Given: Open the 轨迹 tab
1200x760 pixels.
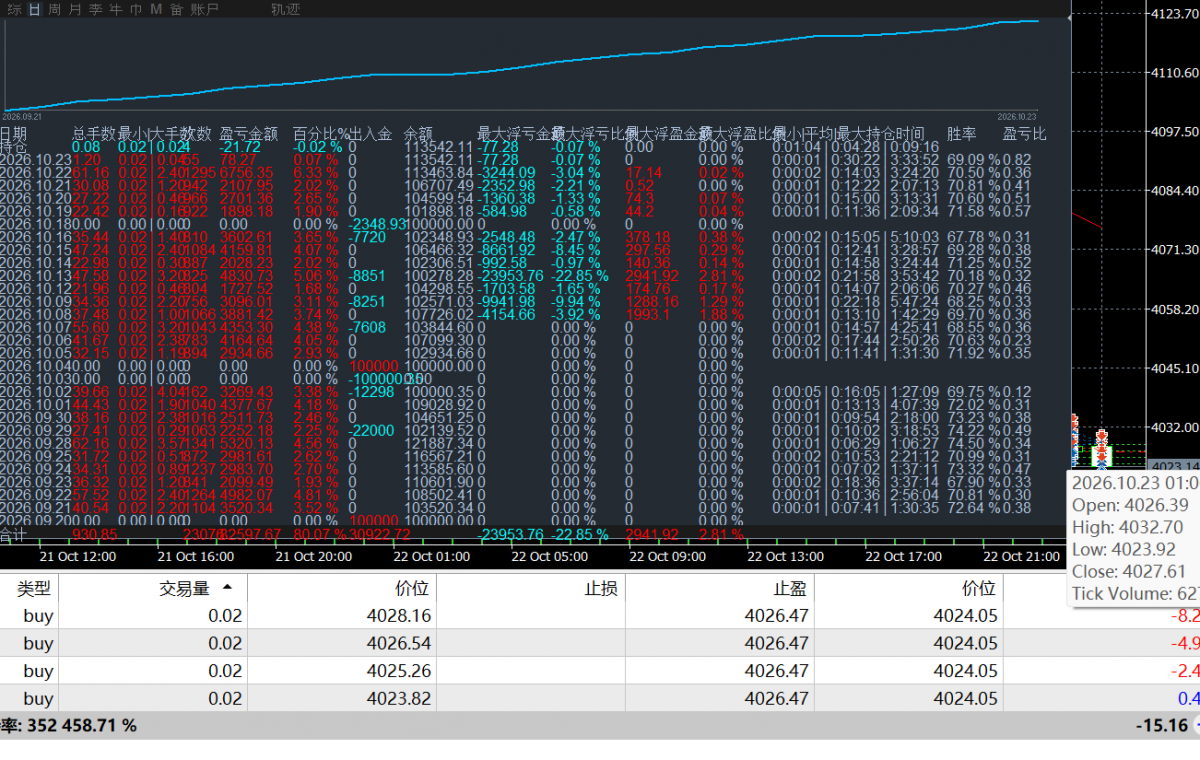Looking at the screenshot, I should click(x=285, y=9).
